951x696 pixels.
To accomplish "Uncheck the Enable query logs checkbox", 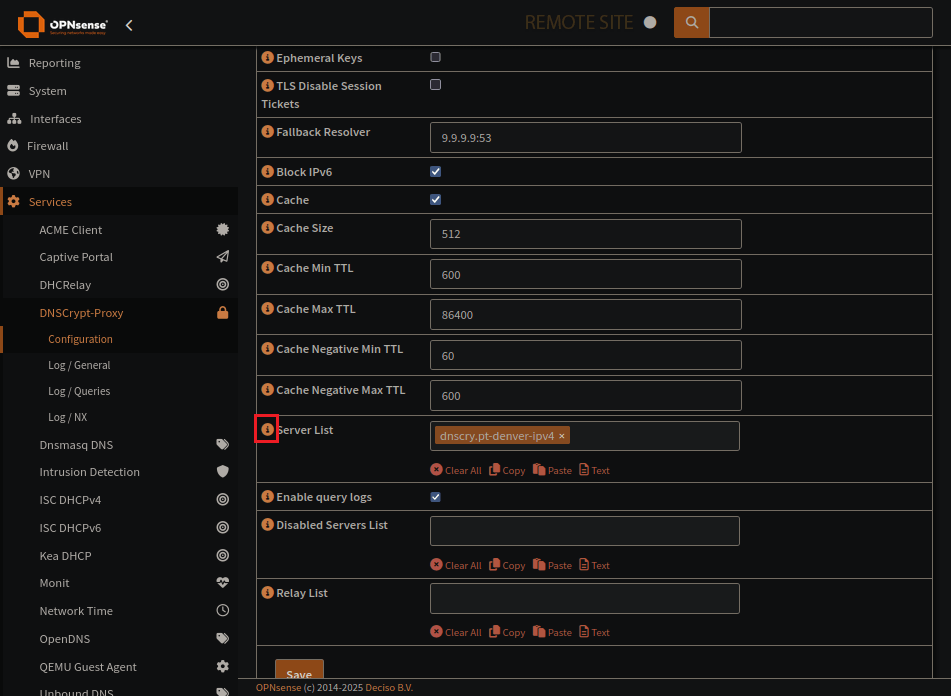I will point(435,497).
